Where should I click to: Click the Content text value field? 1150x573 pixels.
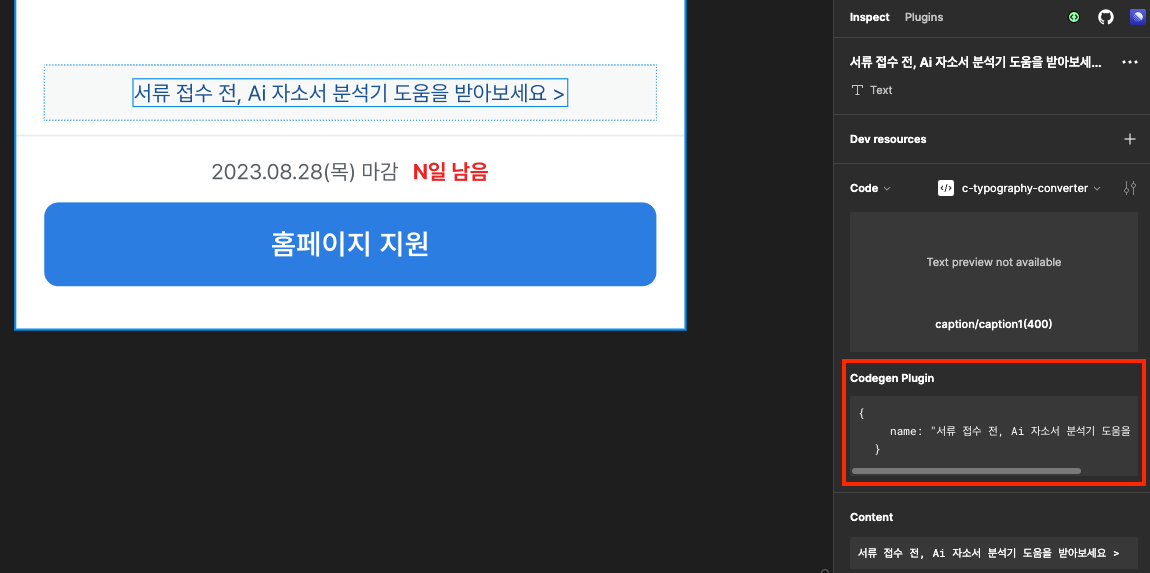[x=994, y=552]
